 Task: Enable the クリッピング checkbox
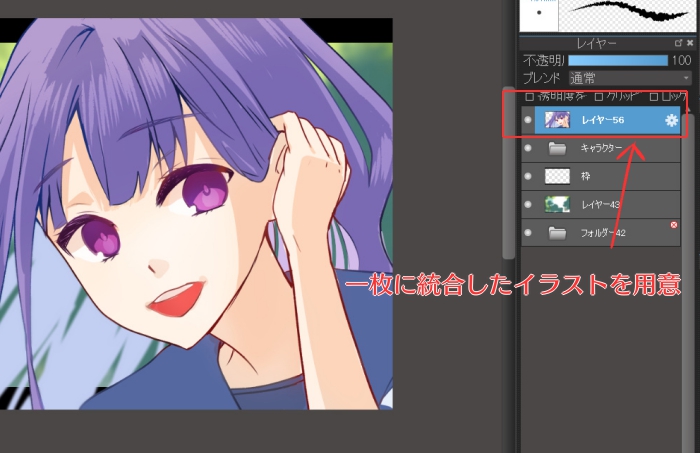[x=598, y=96]
